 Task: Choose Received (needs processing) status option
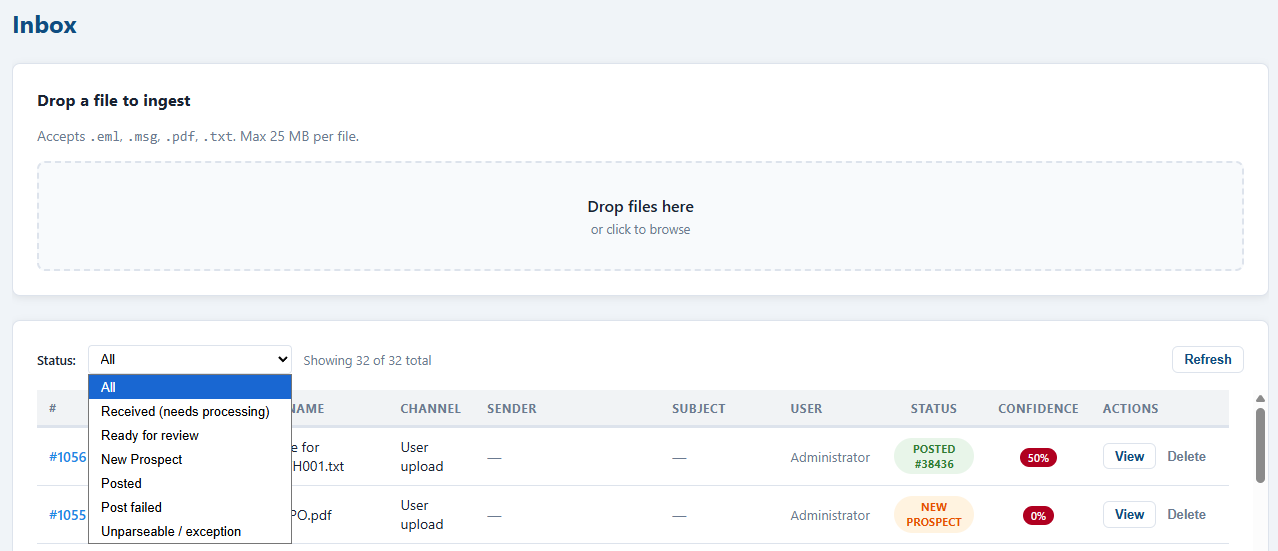tap(190, 411)
